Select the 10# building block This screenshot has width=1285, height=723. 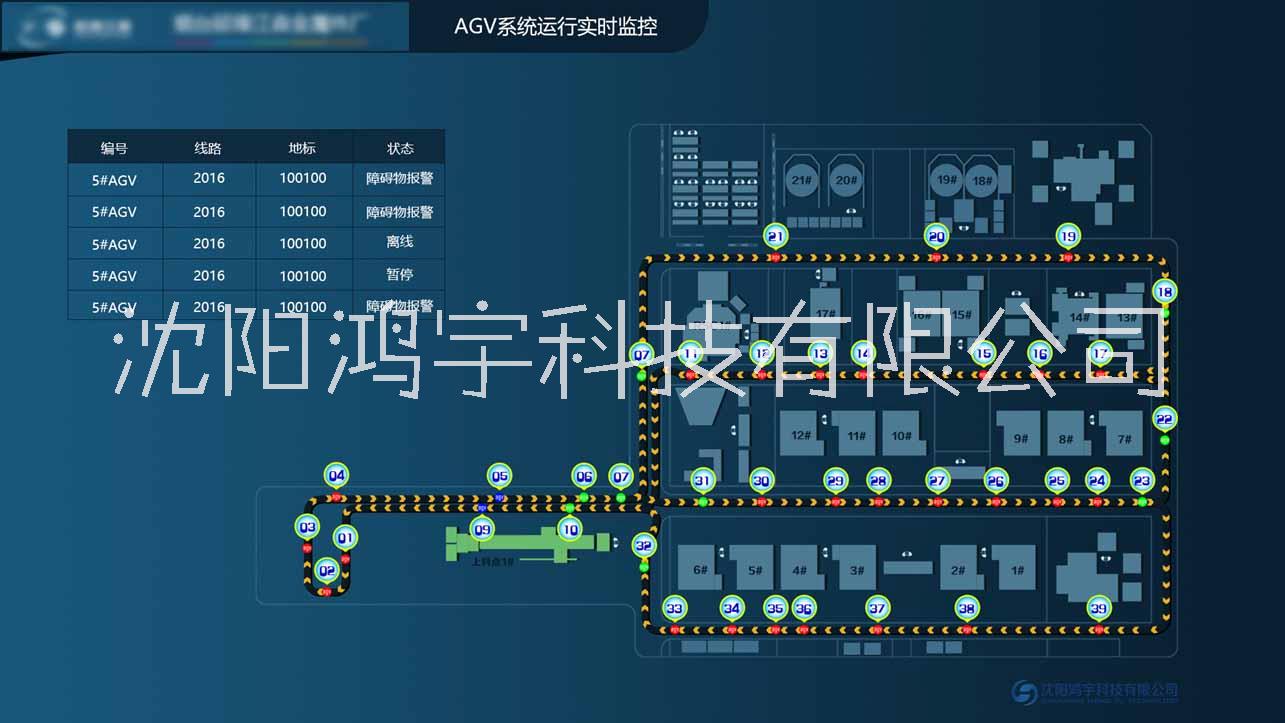(902, 433)
